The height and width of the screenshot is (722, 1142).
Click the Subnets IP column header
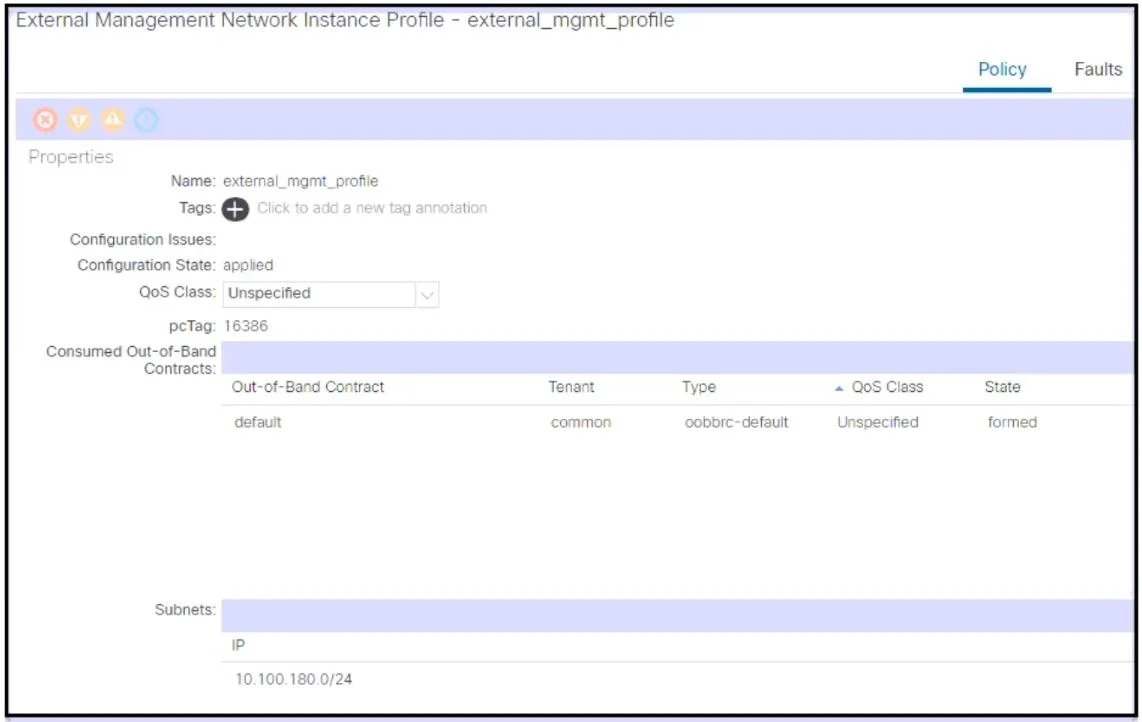click(x=238, y=646)
